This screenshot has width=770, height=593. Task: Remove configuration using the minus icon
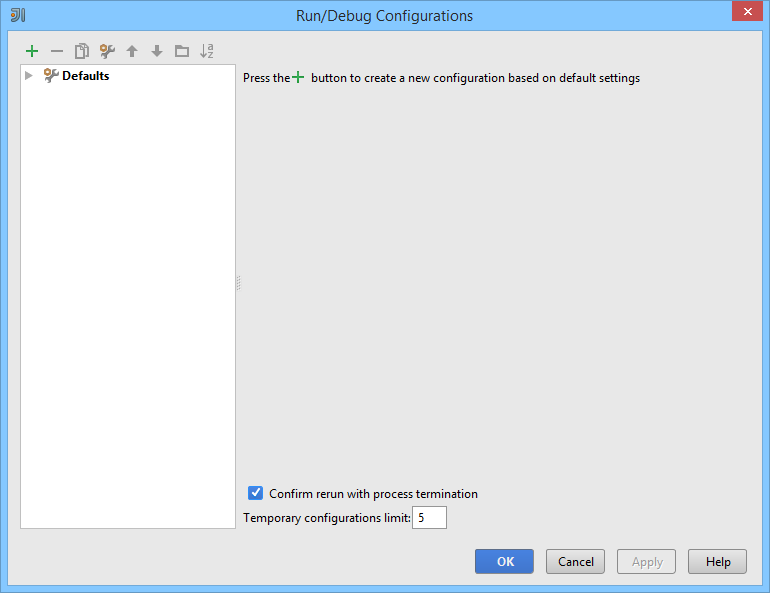click(x=57, y=51)
